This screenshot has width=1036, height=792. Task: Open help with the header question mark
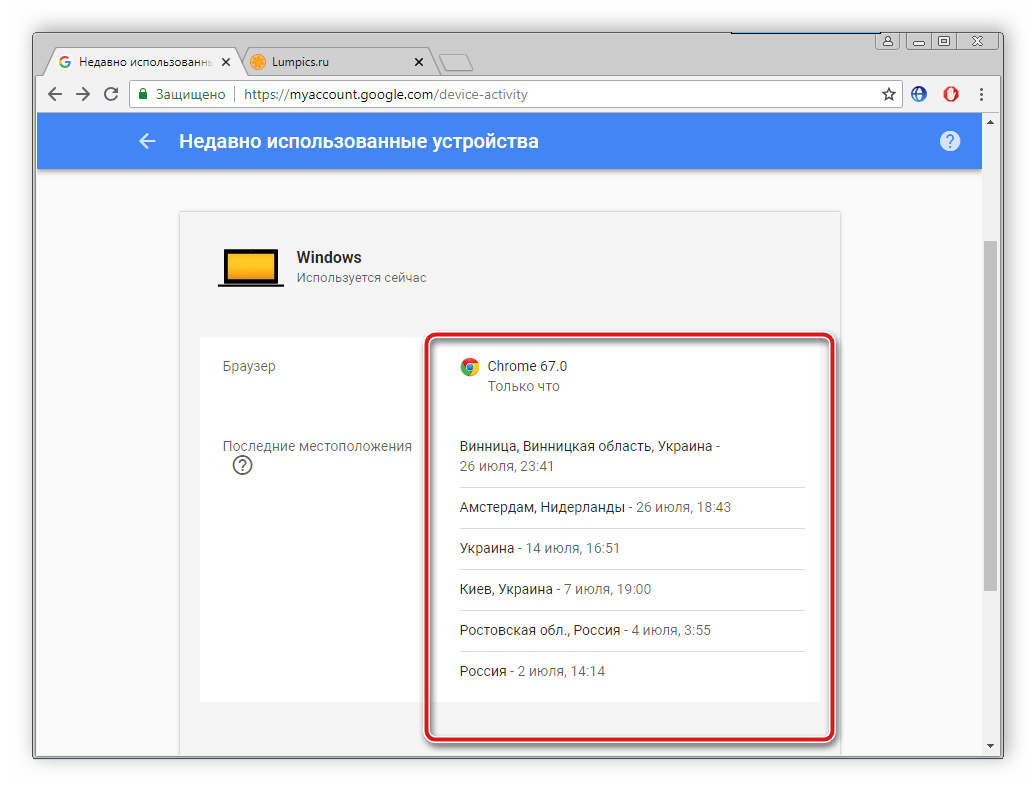950,141
